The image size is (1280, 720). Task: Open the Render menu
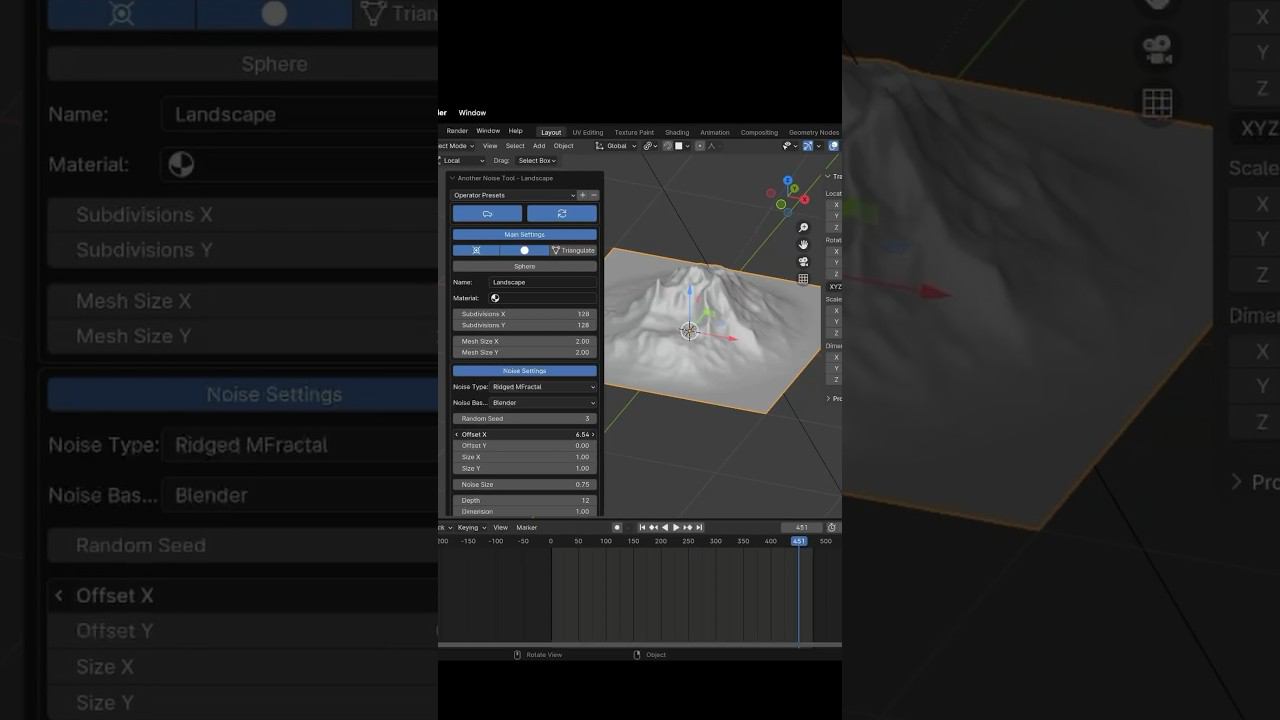(x=457, y=131)
